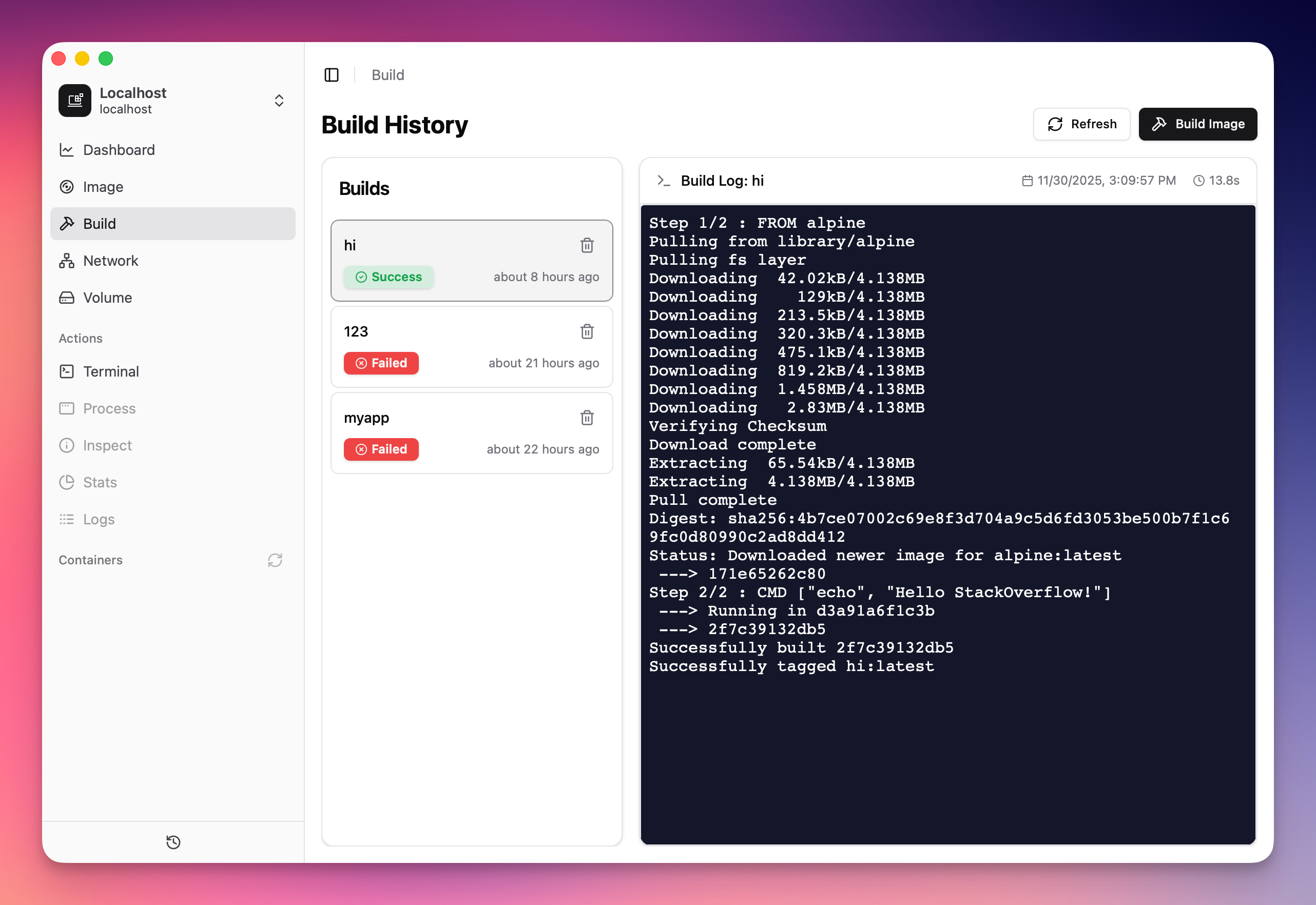Screen dimensions: 1316x905
Task: Remove the myapp build with trash icon
Action: (x=587, y=417)
